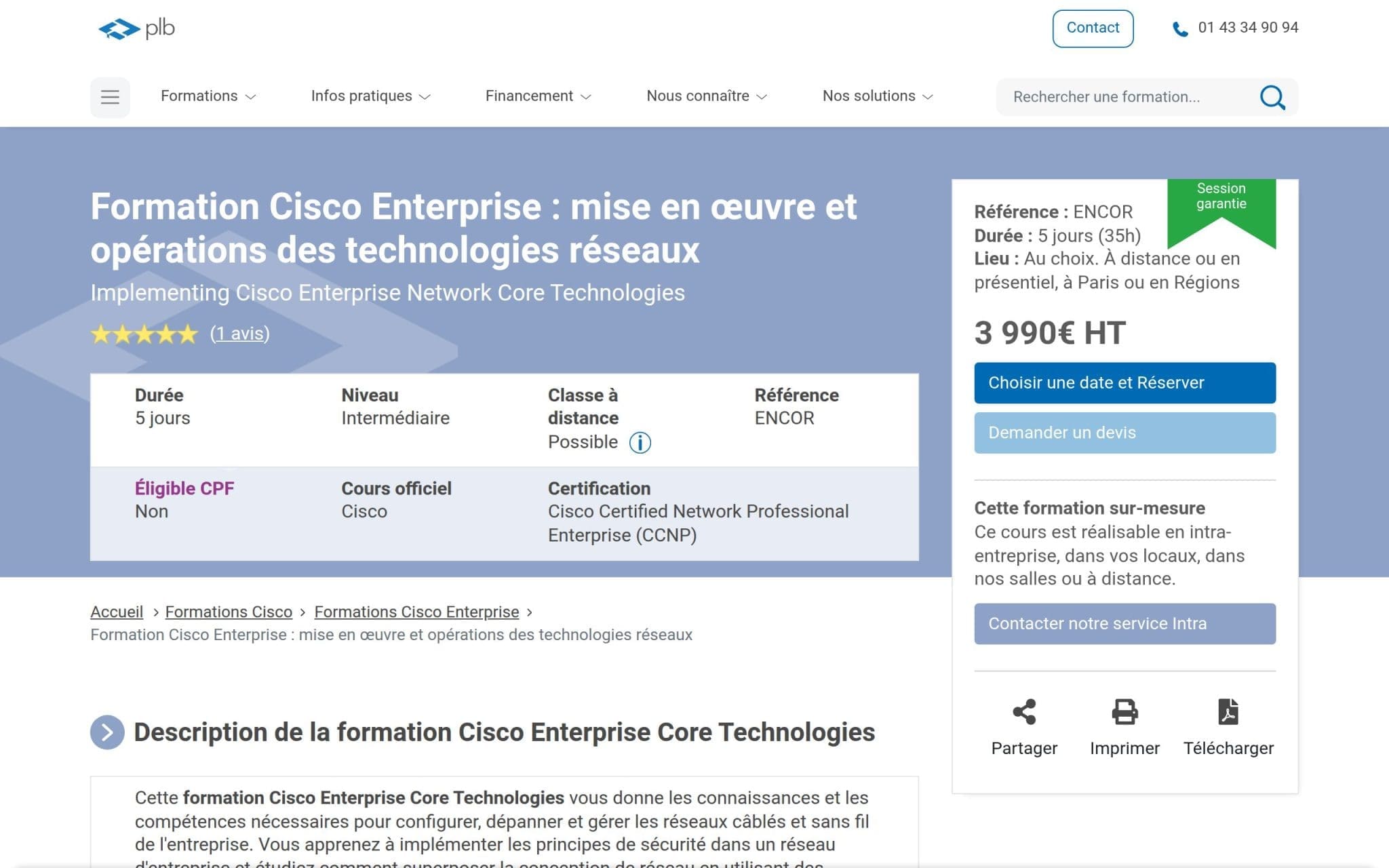This screenshot has height=868, width=1389.
Task: Click the search magnifier icon
Action: [x=1272, y=97]
